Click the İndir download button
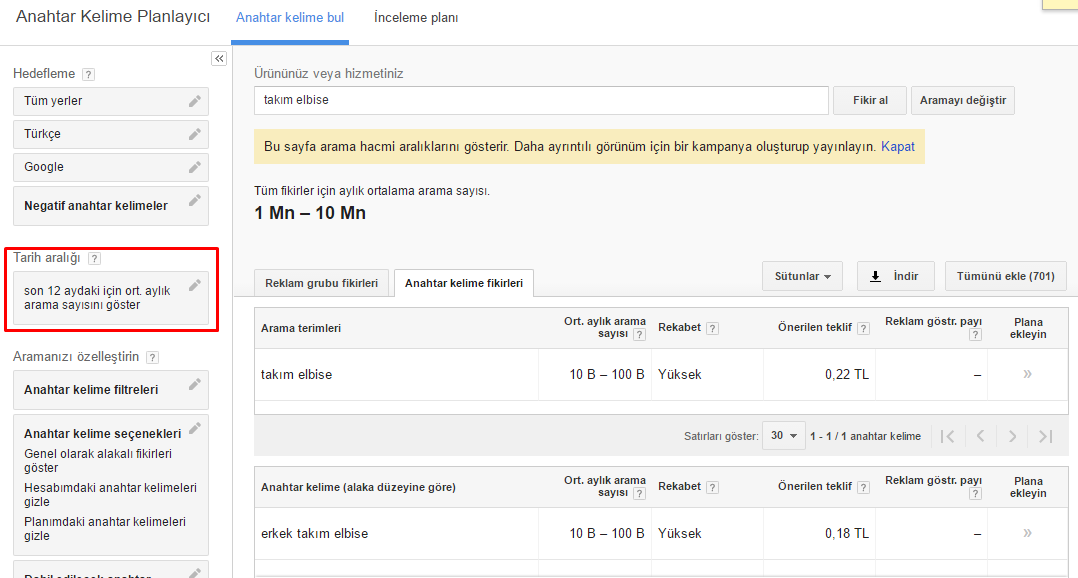This screenshot has width=1078, height=578. click(895, 276)
